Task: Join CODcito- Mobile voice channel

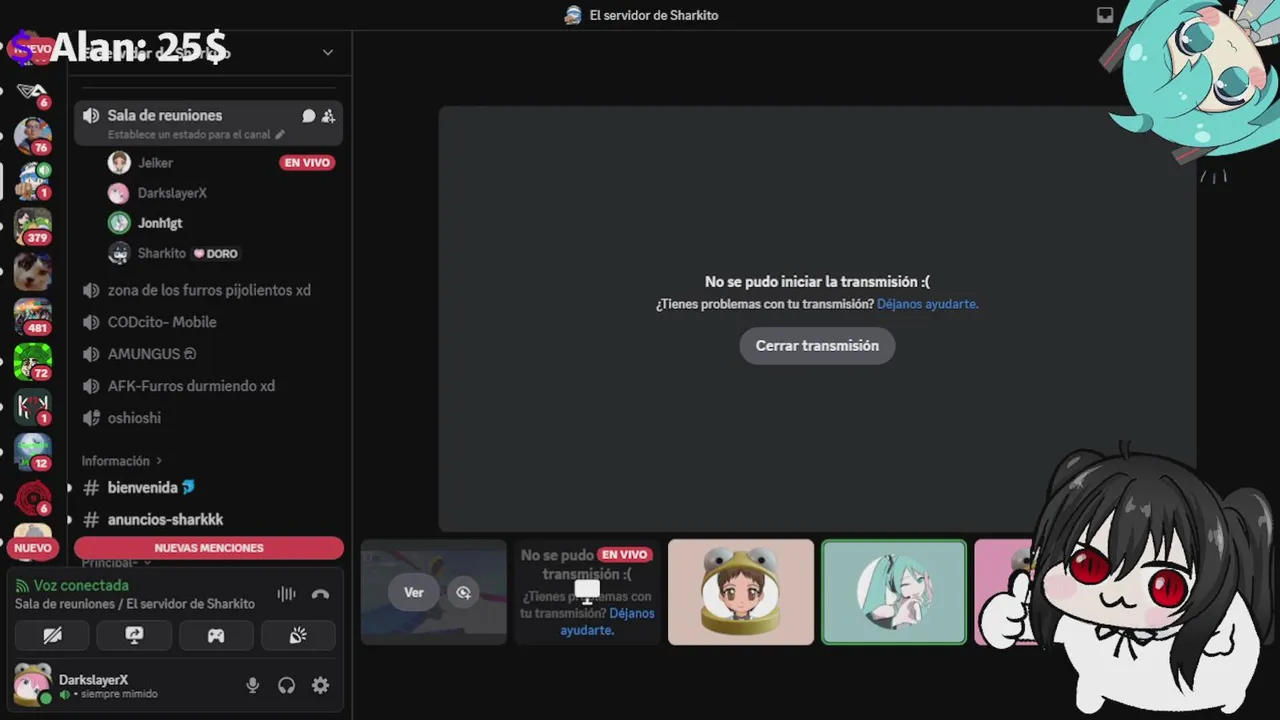Action: (x=208, y=322)
